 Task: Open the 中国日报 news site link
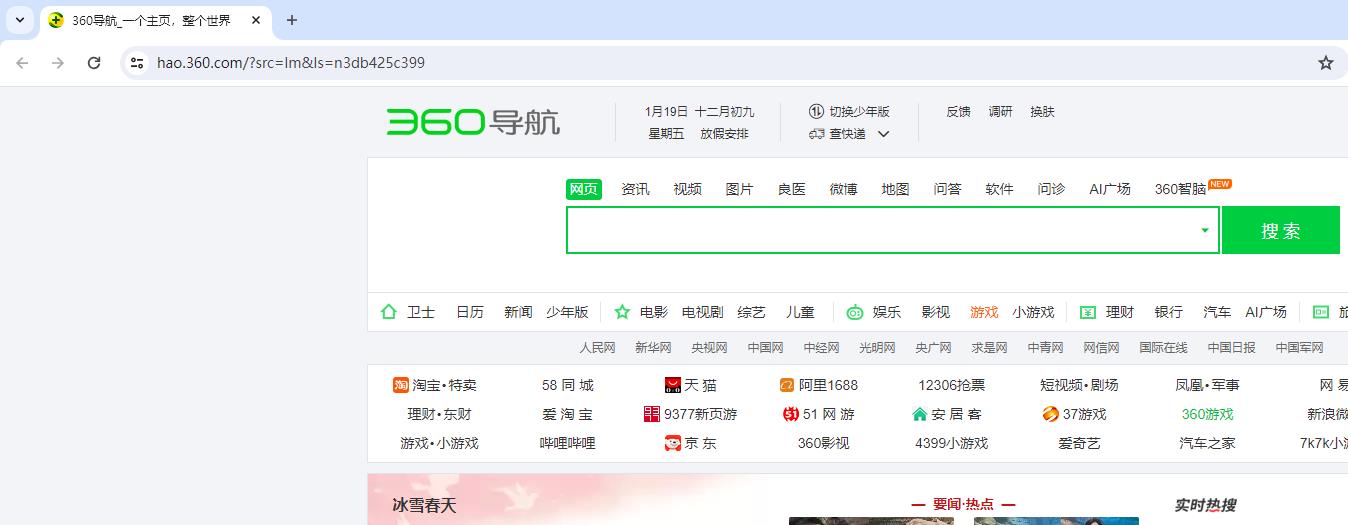click(1231, 348)
